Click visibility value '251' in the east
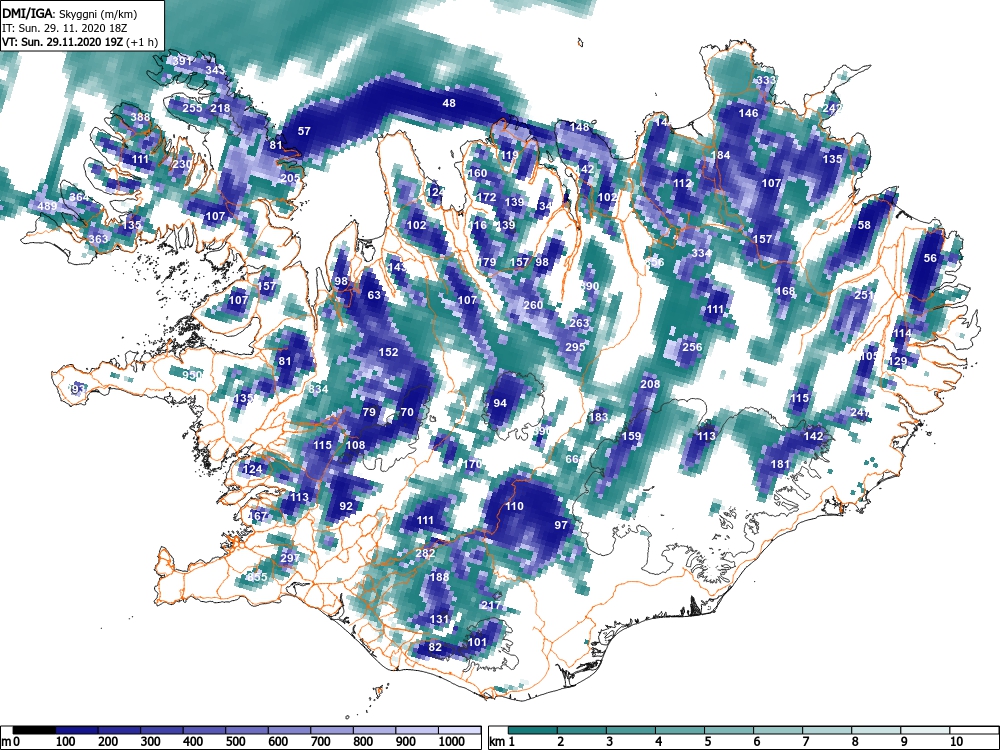1000x750 pixels. click(864, 295)
